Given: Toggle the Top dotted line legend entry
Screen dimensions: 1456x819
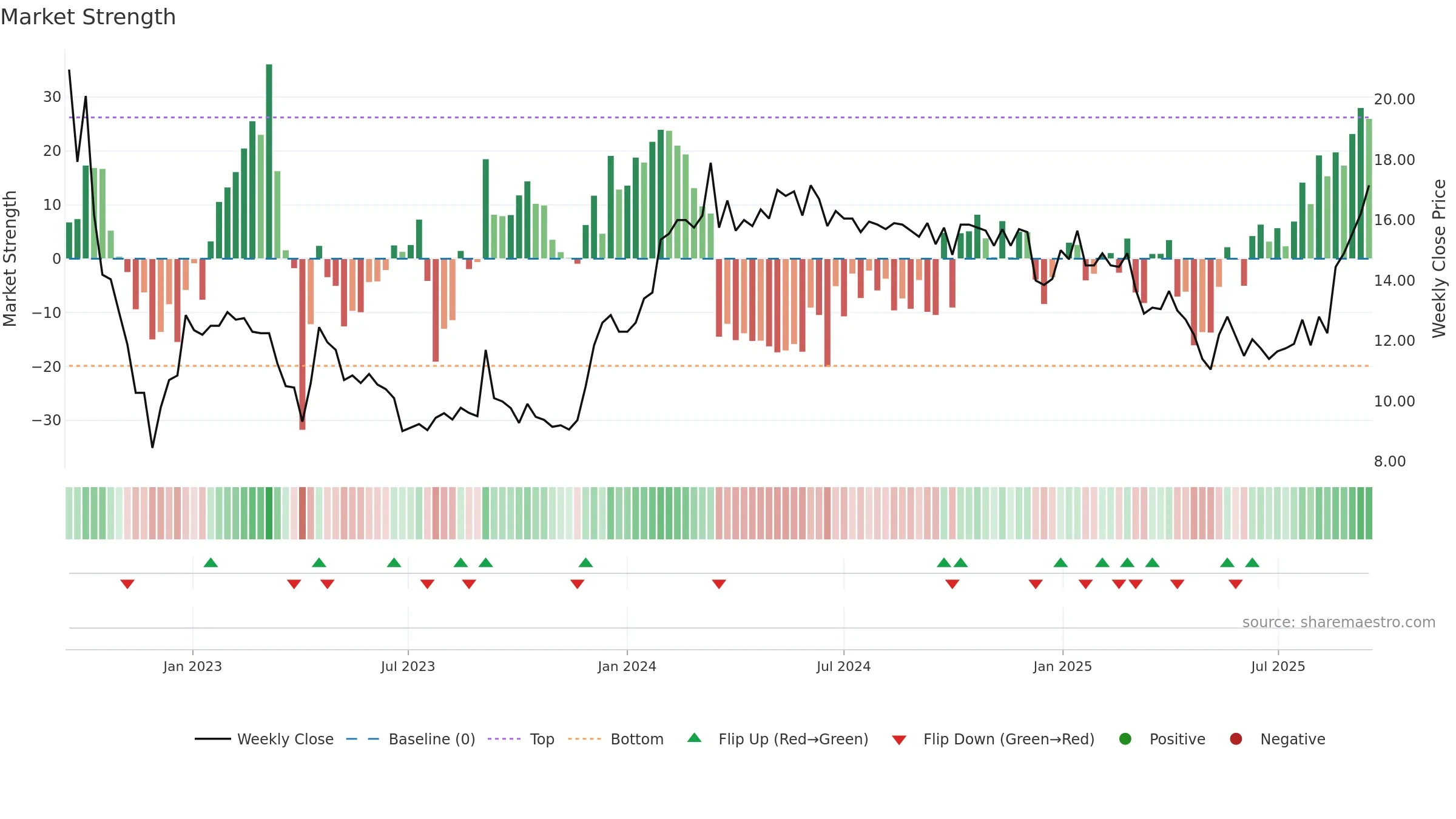Looking at the screenshot, I should click(x=521, y=739).
